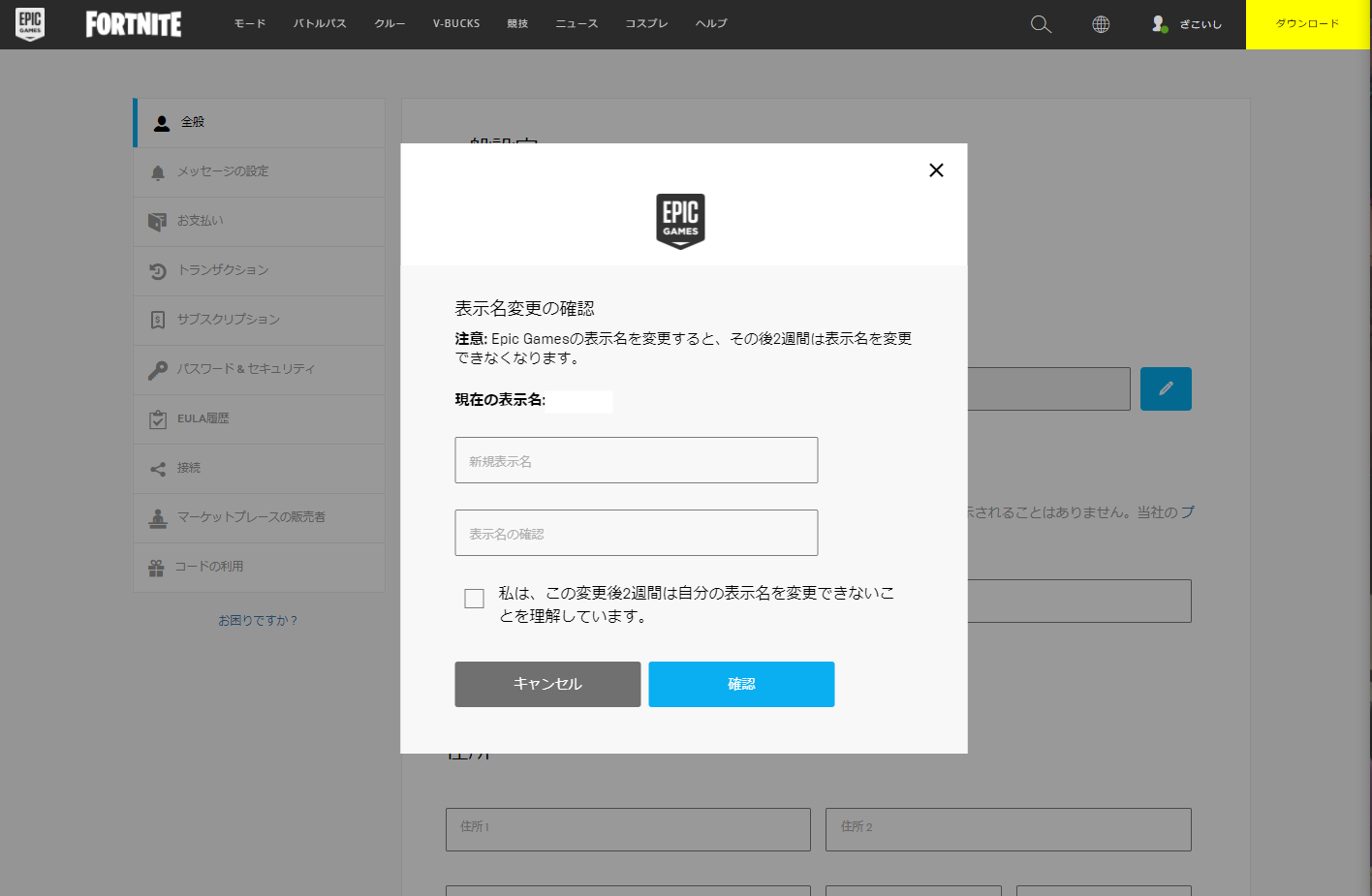Viewport: 1372px width, 896px height.
Task: Click the yellow ダウンロード button
Action: point(1307,24)
